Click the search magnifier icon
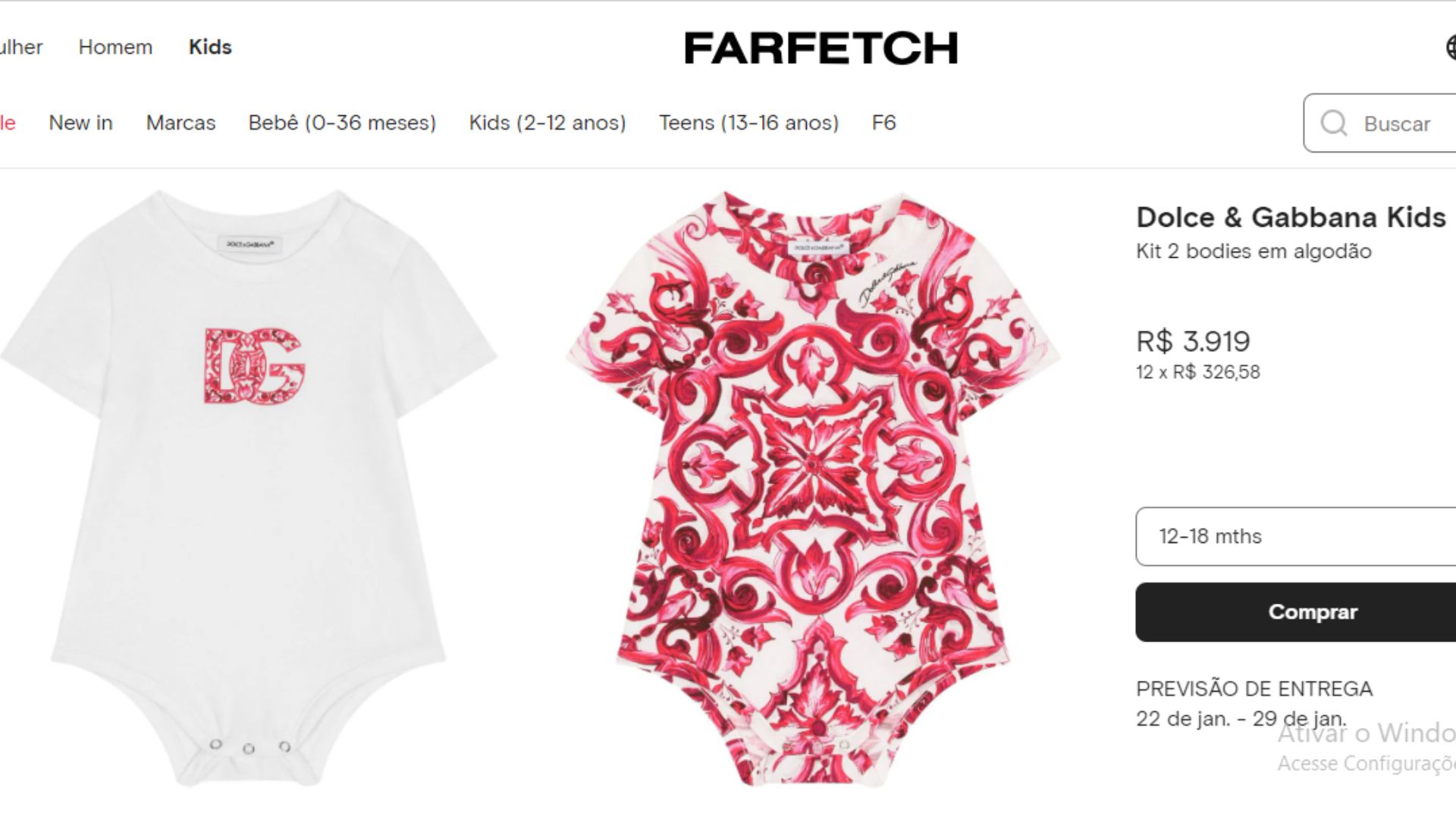This screenshot has width=1456, height=819. tap(1333, 123)
